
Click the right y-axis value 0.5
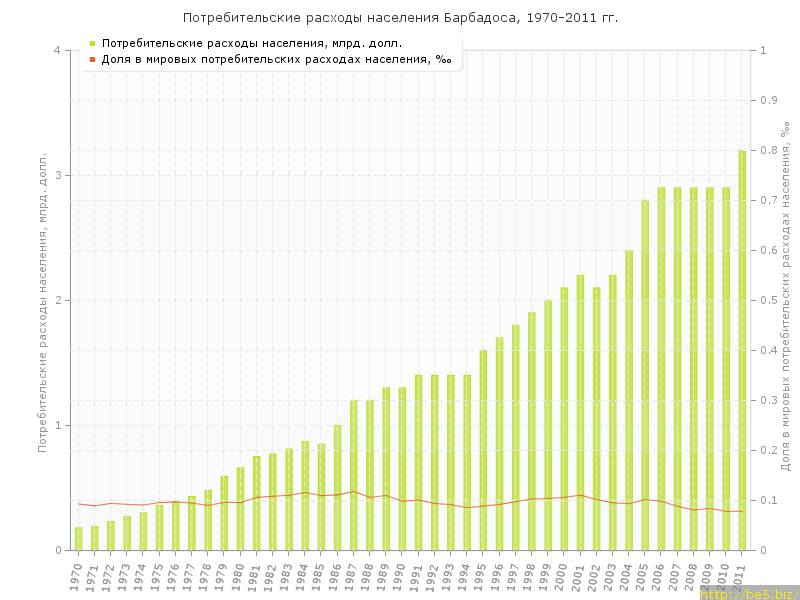[x=768, y=301]
